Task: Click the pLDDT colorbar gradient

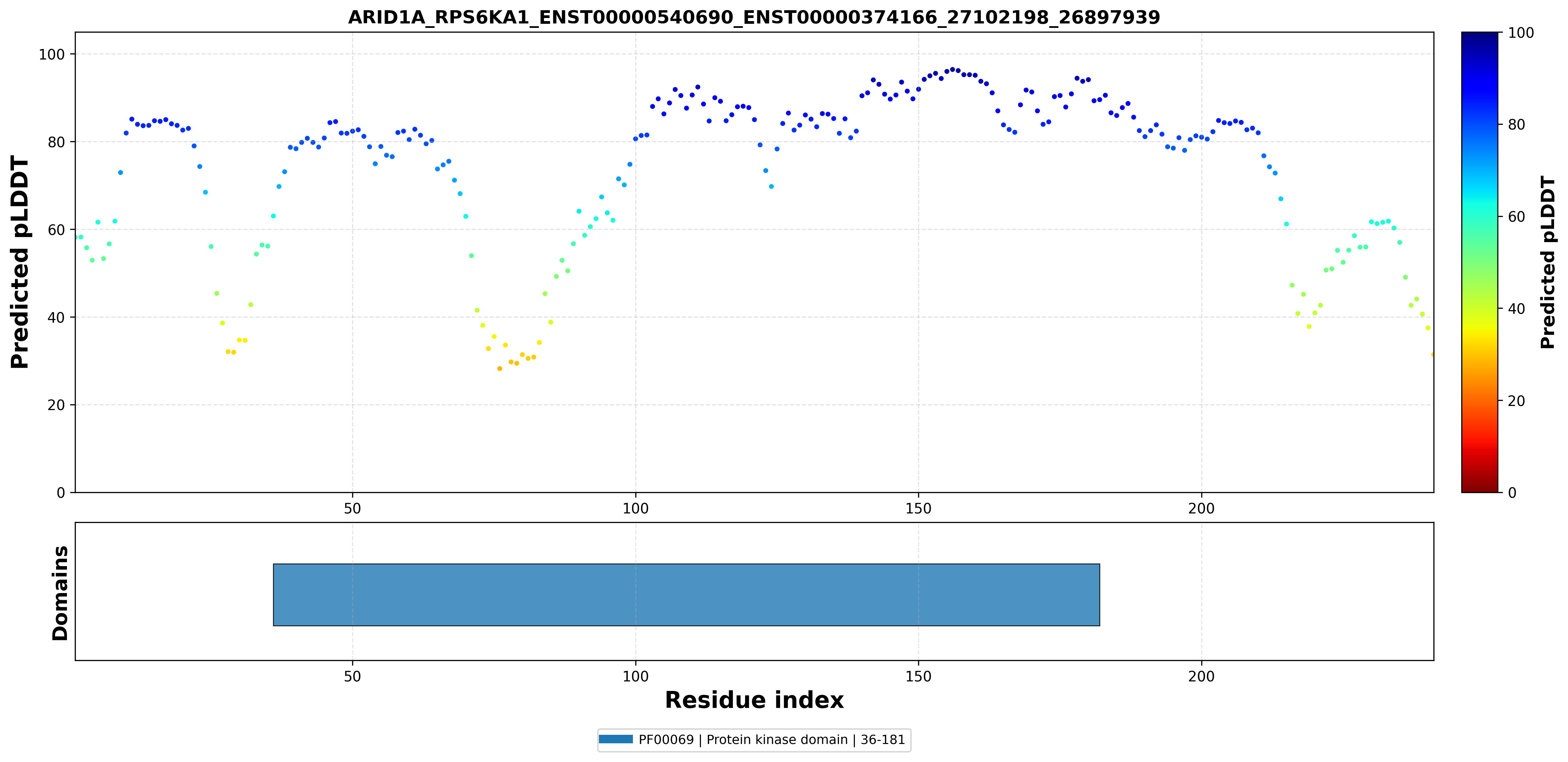Action: click(x=1480, y=262)
